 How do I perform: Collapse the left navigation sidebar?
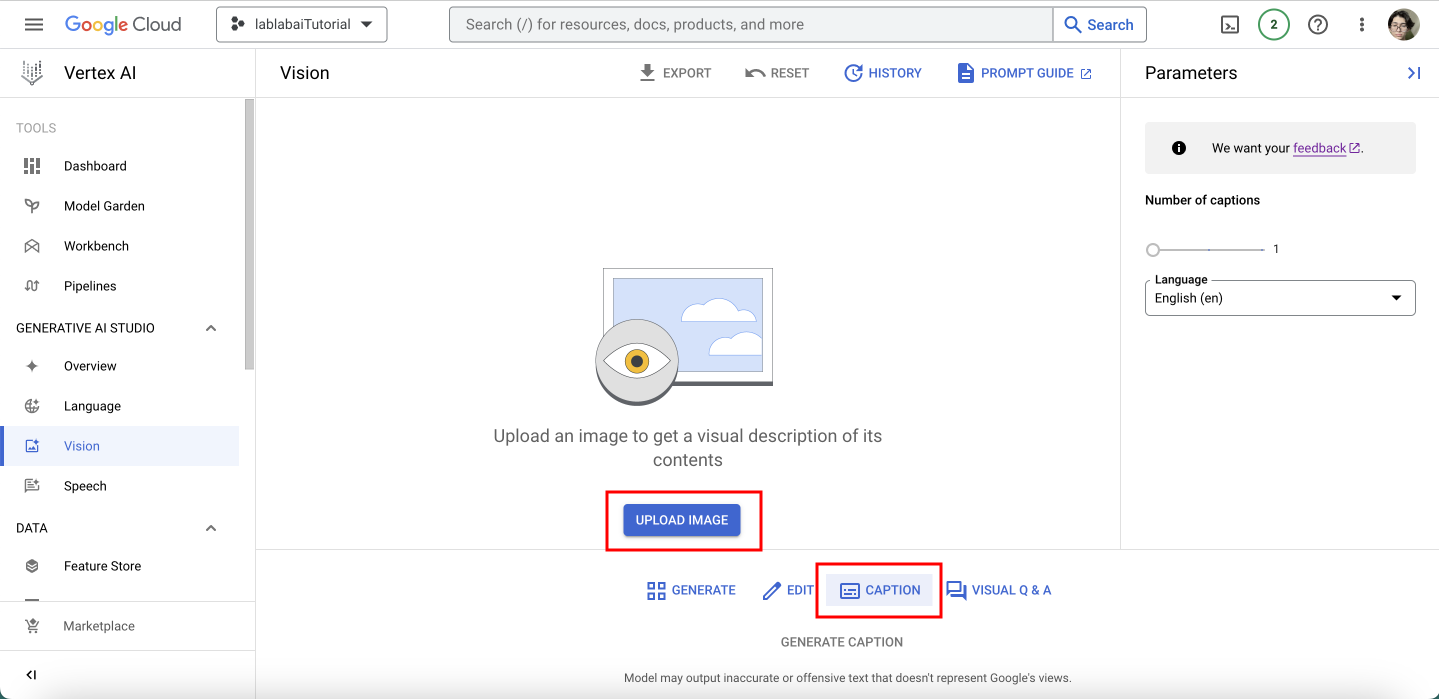click(x=32, y=675)
